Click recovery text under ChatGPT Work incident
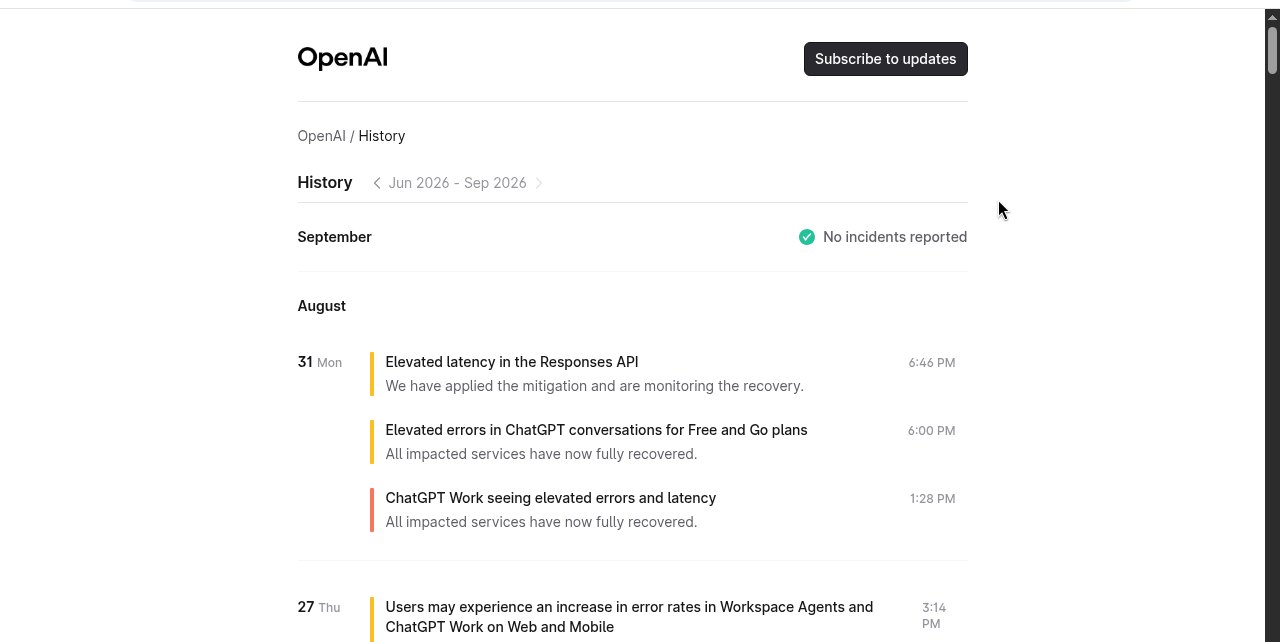Screen dimensions: 1280x642 (x=541, y=522)
